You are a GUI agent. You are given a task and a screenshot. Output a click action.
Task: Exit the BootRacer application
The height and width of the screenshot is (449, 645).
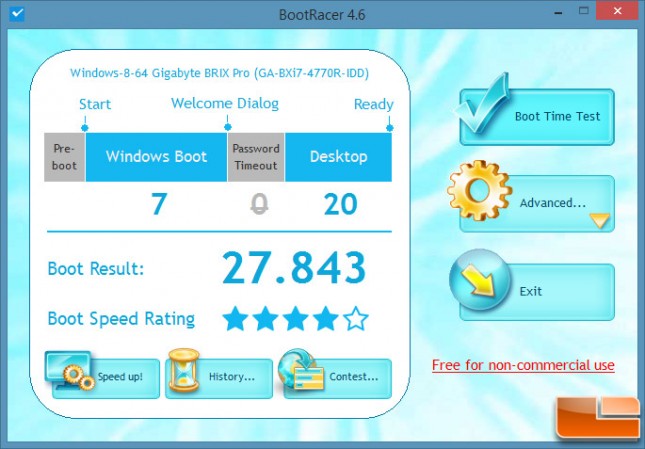[537, 292]
